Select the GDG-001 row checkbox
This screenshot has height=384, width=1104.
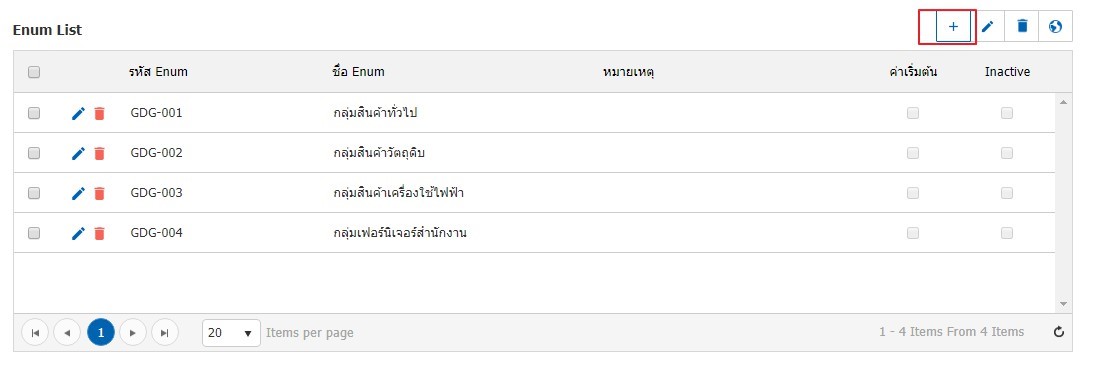[34, 113]
